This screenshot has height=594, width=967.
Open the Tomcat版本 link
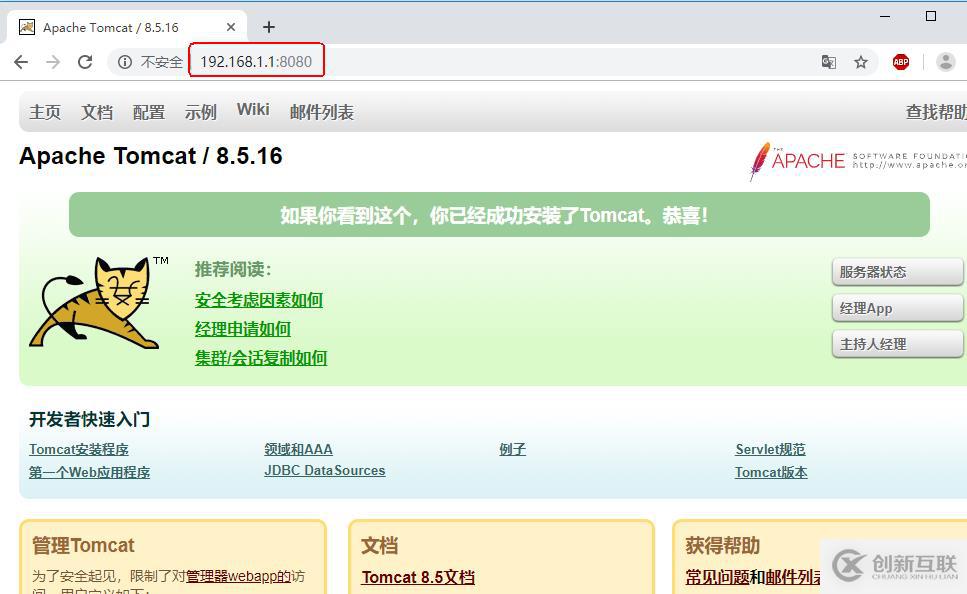pos(771,472)
